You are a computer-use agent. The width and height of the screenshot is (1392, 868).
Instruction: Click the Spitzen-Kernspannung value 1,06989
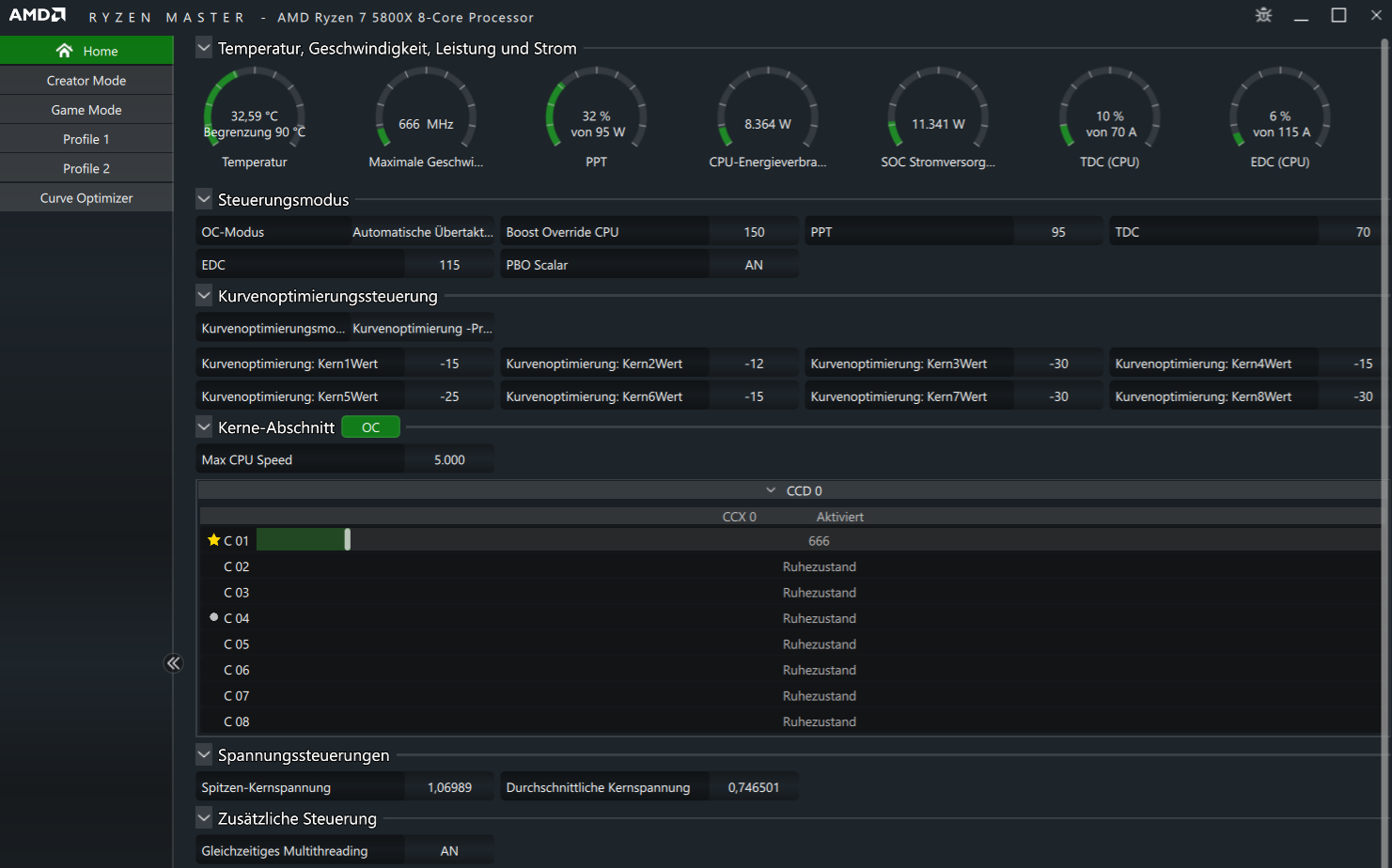[449, 787]
